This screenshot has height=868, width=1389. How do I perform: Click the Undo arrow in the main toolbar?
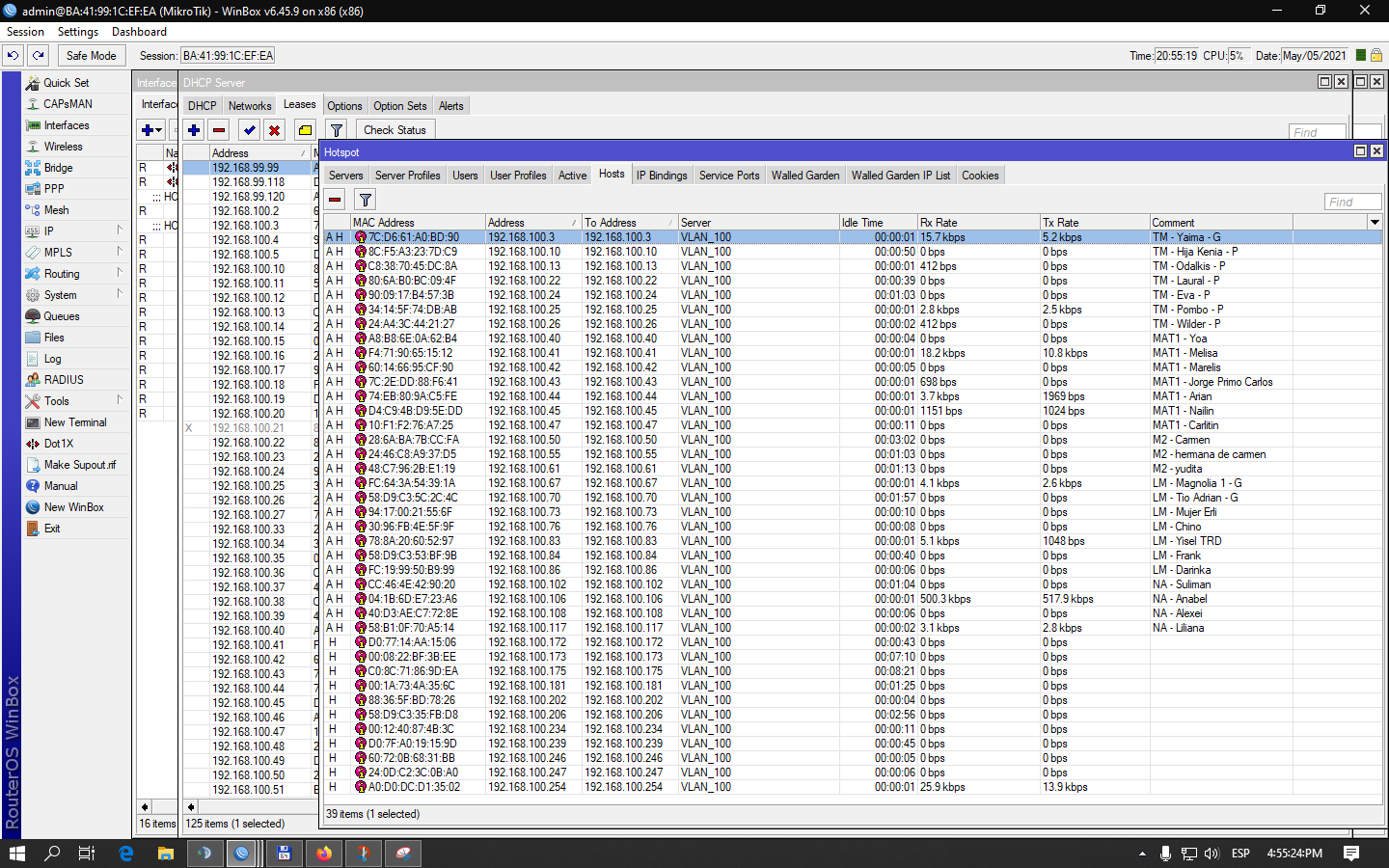click(13, 56)
